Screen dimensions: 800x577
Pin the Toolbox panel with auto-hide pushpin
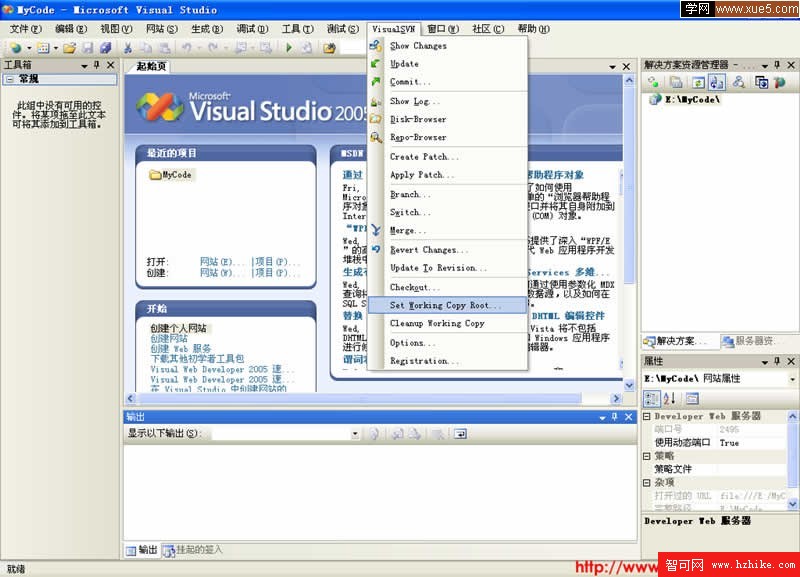[x=96, y=65]
